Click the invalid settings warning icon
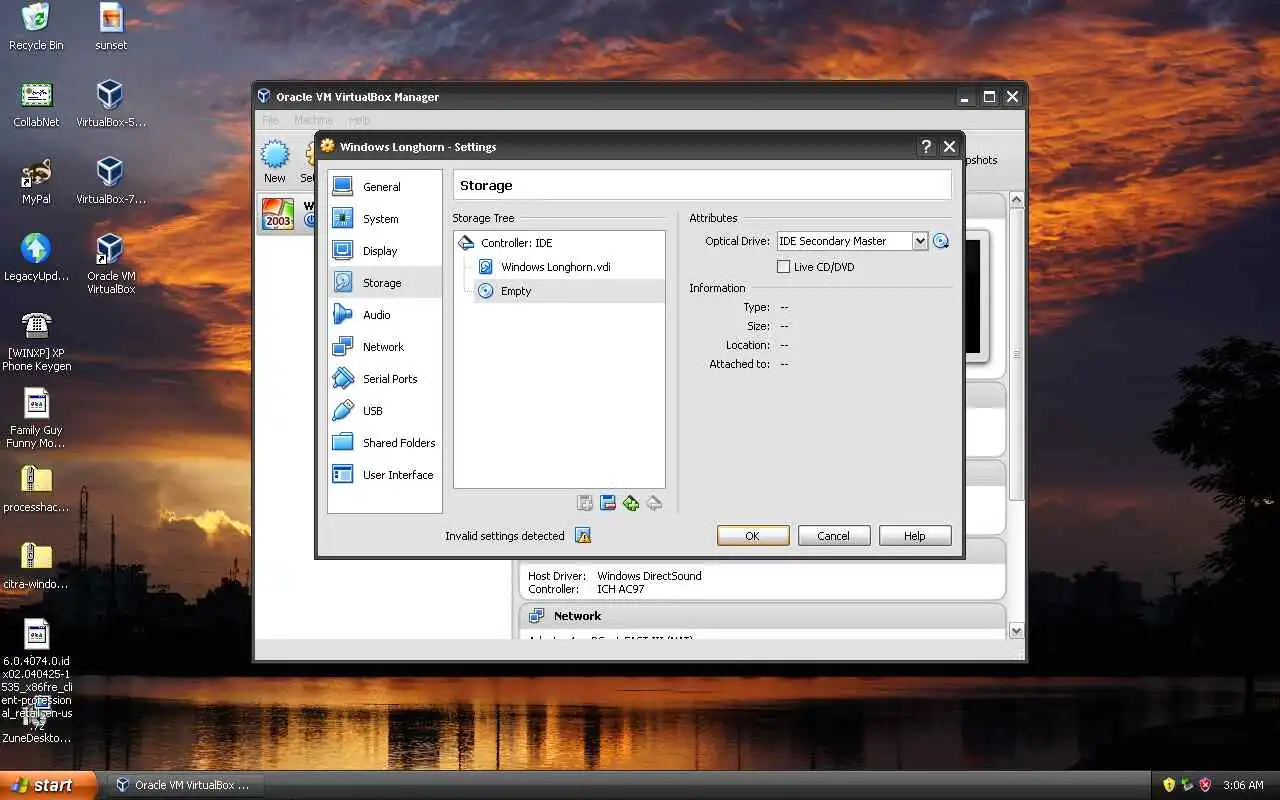 (583, 536)
